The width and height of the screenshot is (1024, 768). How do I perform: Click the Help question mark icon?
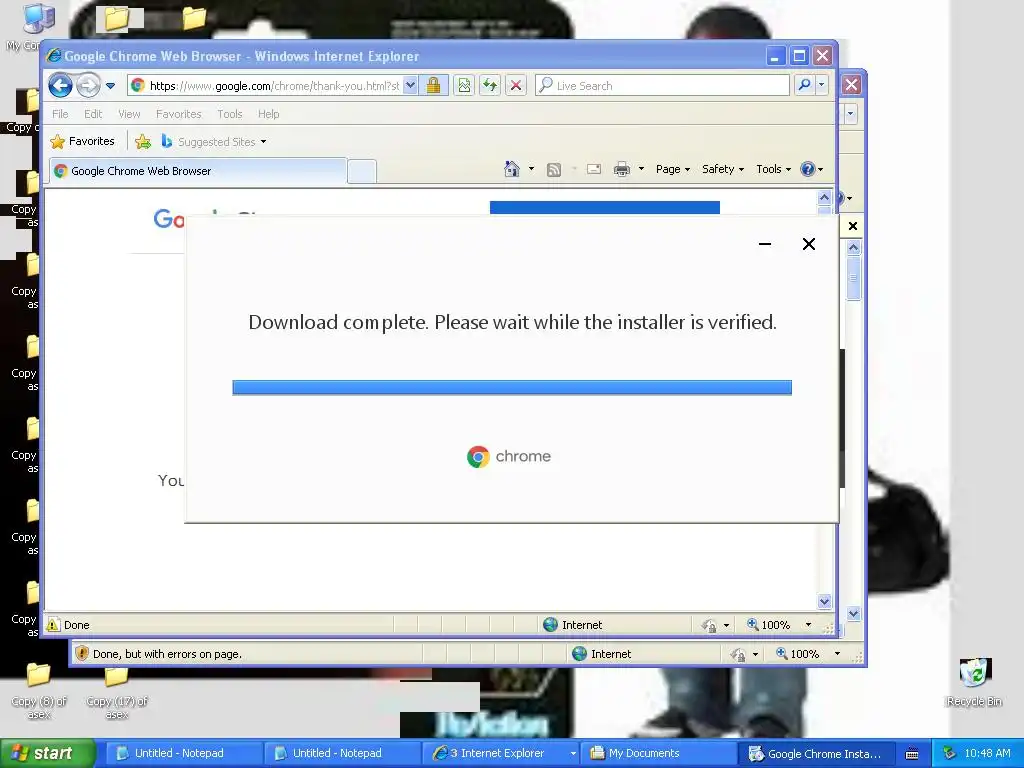(x=808, y=169)
